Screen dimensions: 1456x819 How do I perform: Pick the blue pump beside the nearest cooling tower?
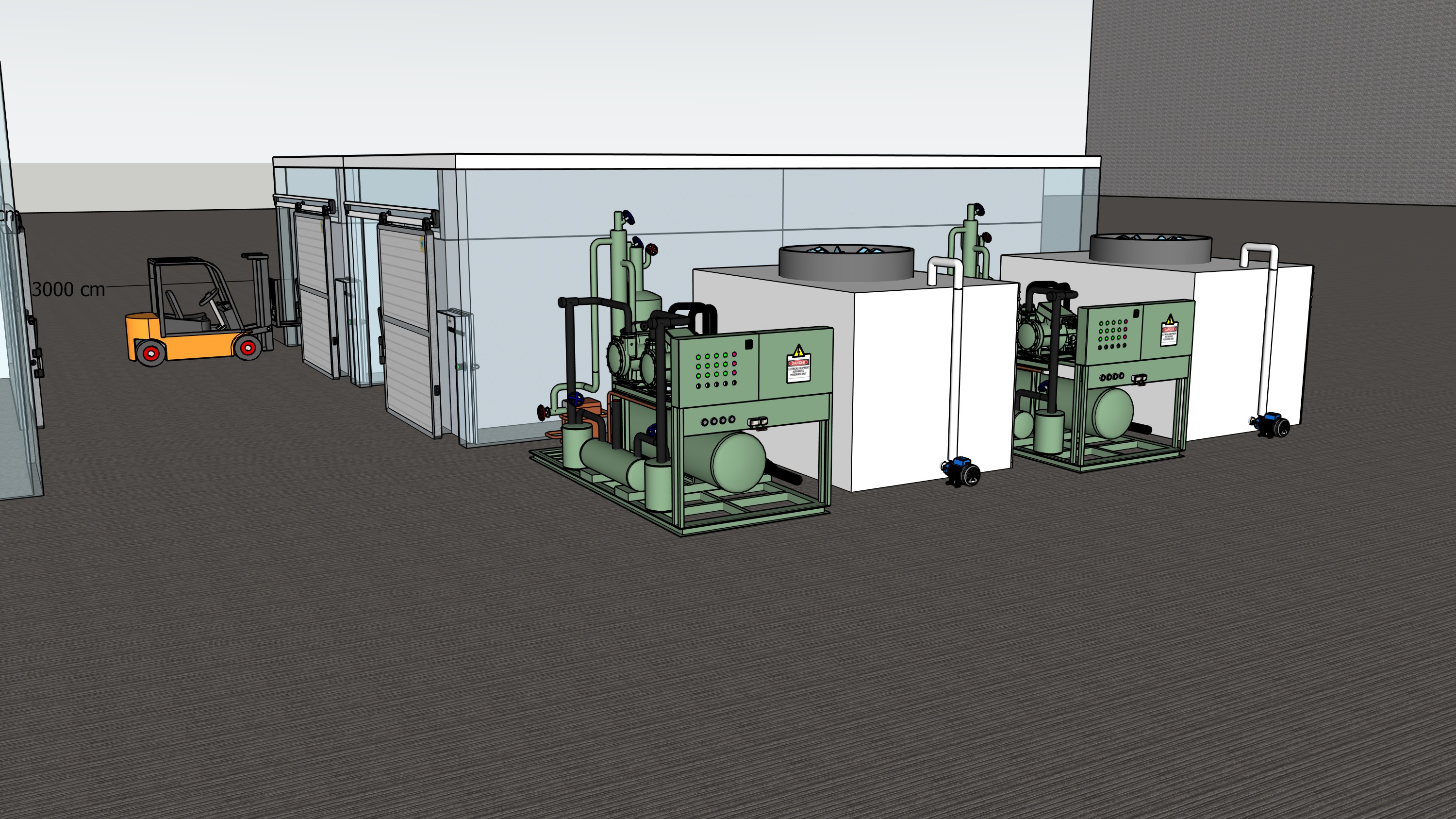coord(961,471)
